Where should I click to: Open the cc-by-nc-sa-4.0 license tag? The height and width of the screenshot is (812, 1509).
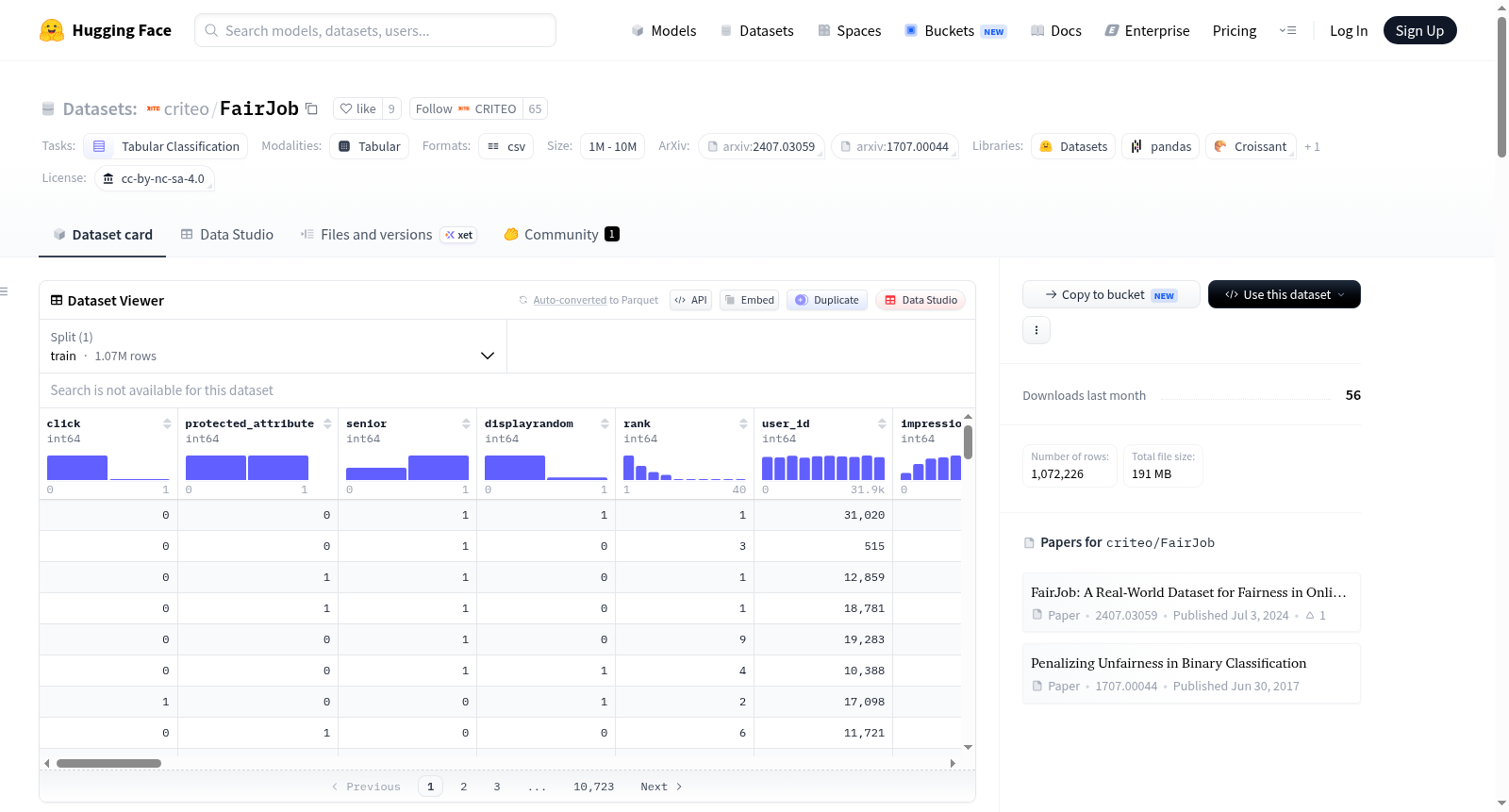(x=155, y=178)
